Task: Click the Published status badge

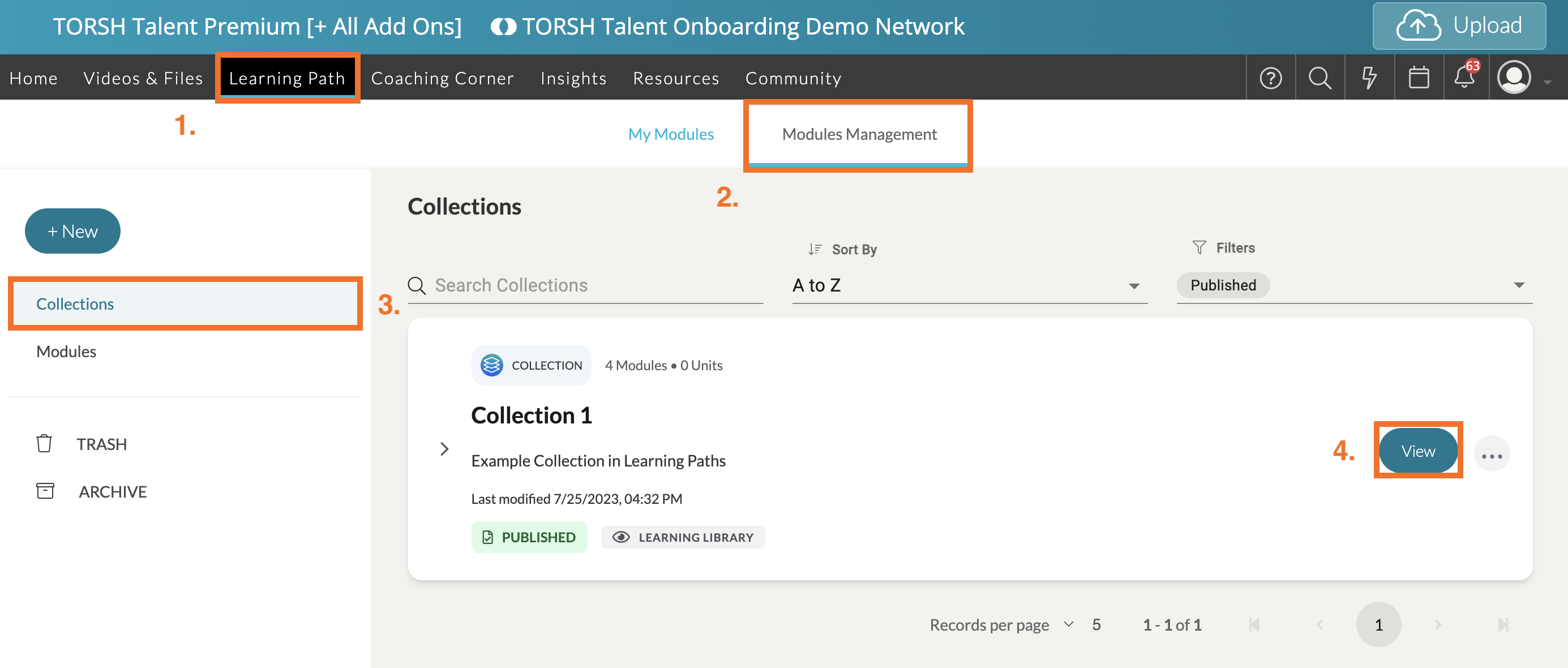Action: (x=529, y=537)
